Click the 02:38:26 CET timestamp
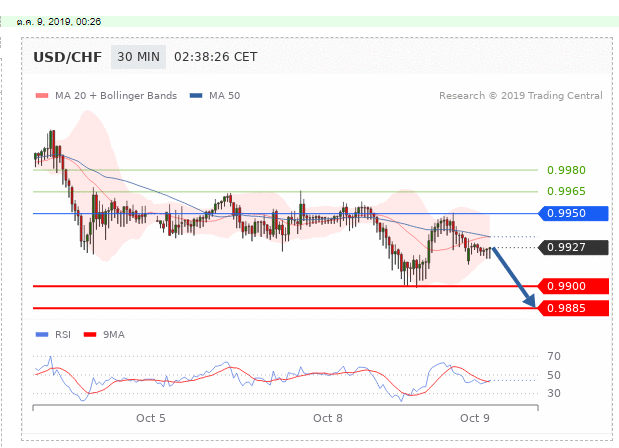This screenshot has width=619, height=448. click(216, 57)
